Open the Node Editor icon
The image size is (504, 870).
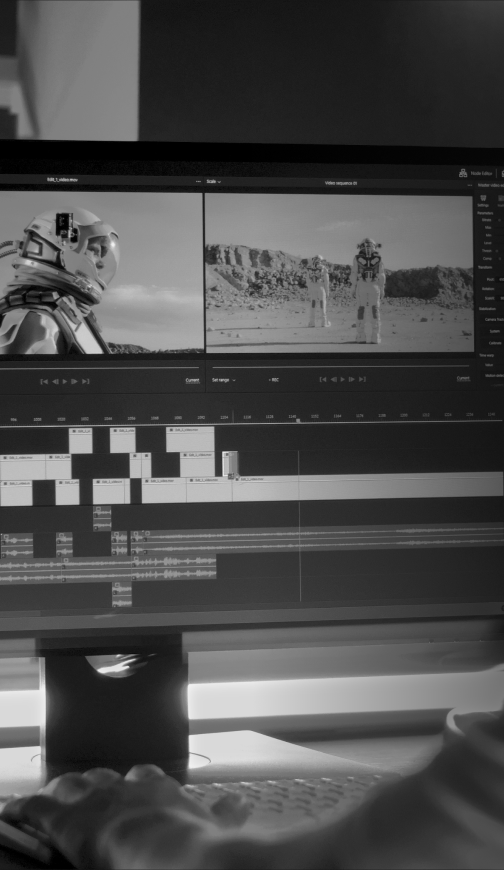pos(463,173)
